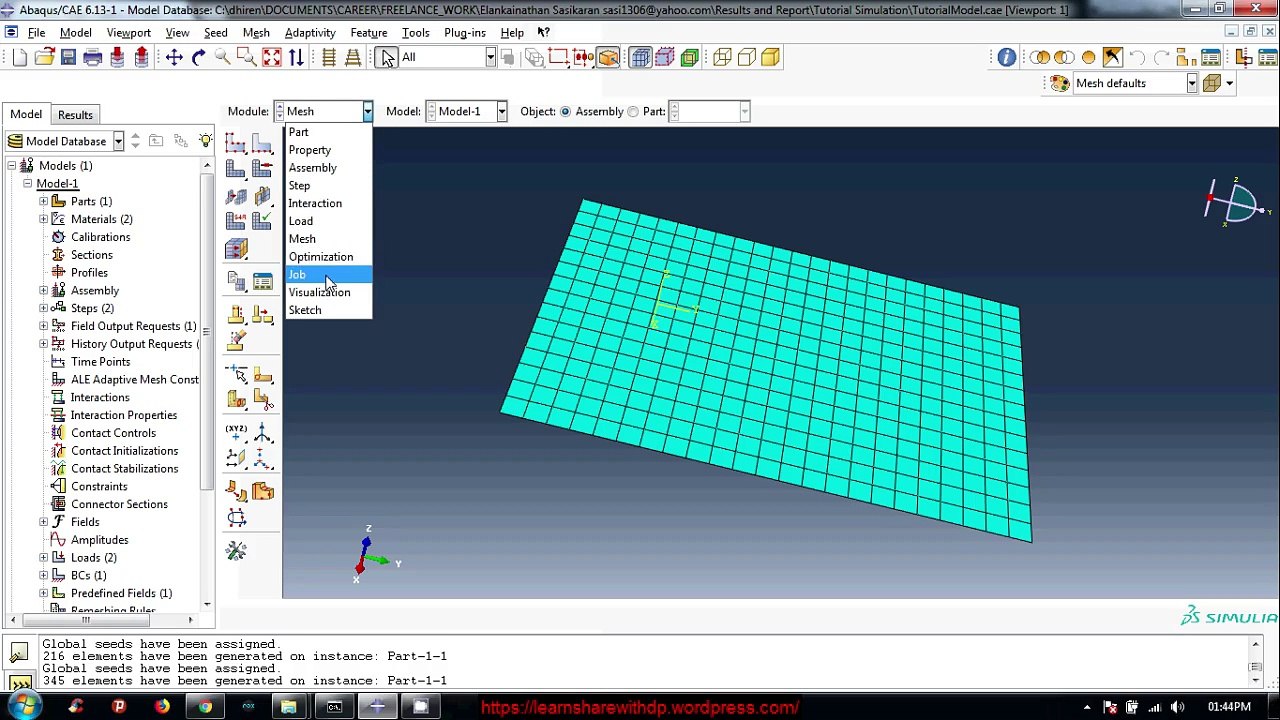1280x720 pixels.
Task: Switch to the Results tab
Action: coord(75,115)
